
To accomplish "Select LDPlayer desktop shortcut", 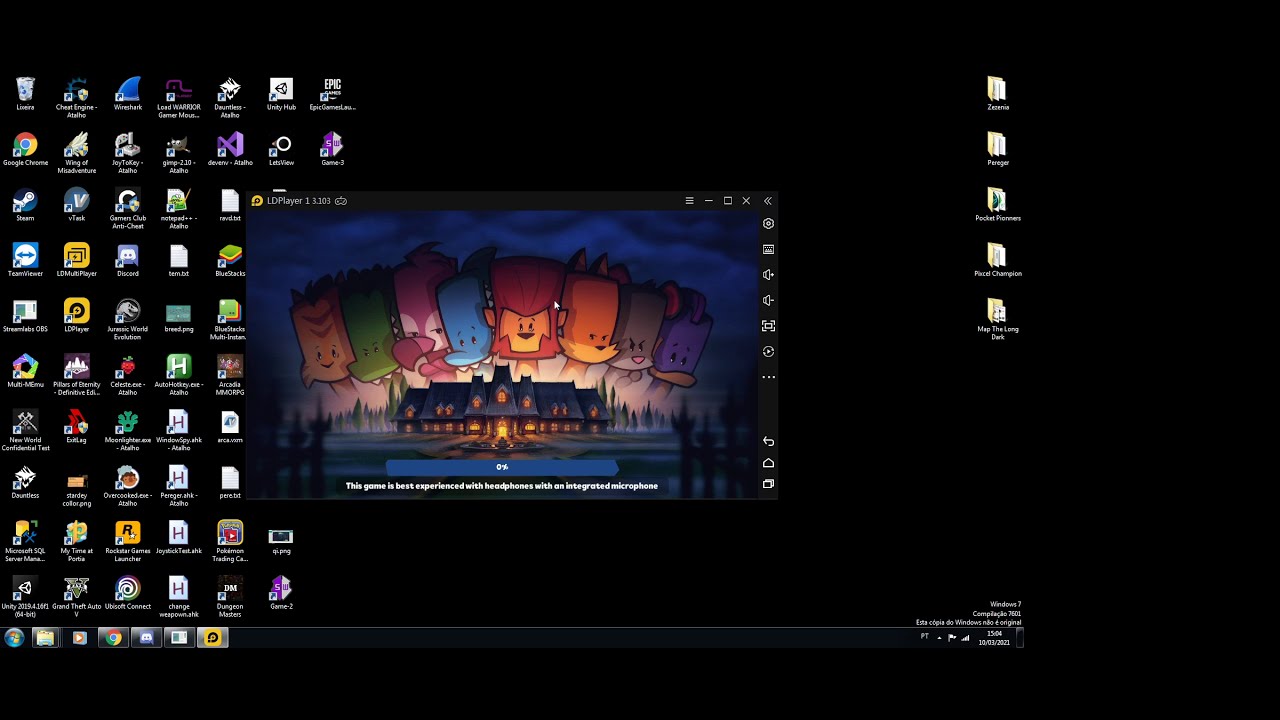I will (x=76, y=316).
